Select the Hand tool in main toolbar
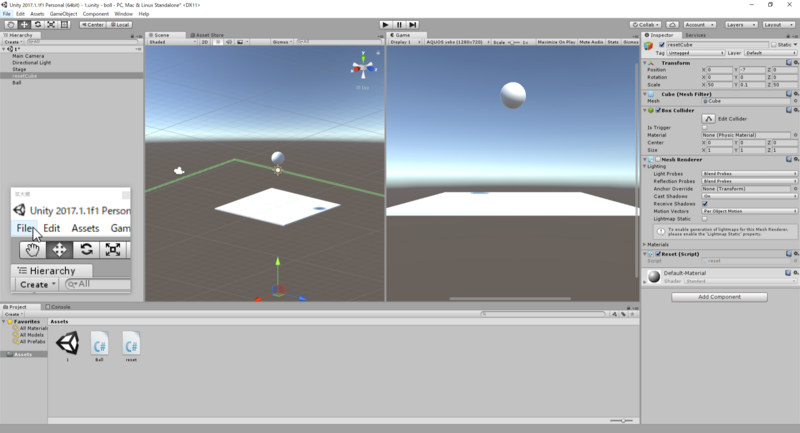 coord(11,24)
